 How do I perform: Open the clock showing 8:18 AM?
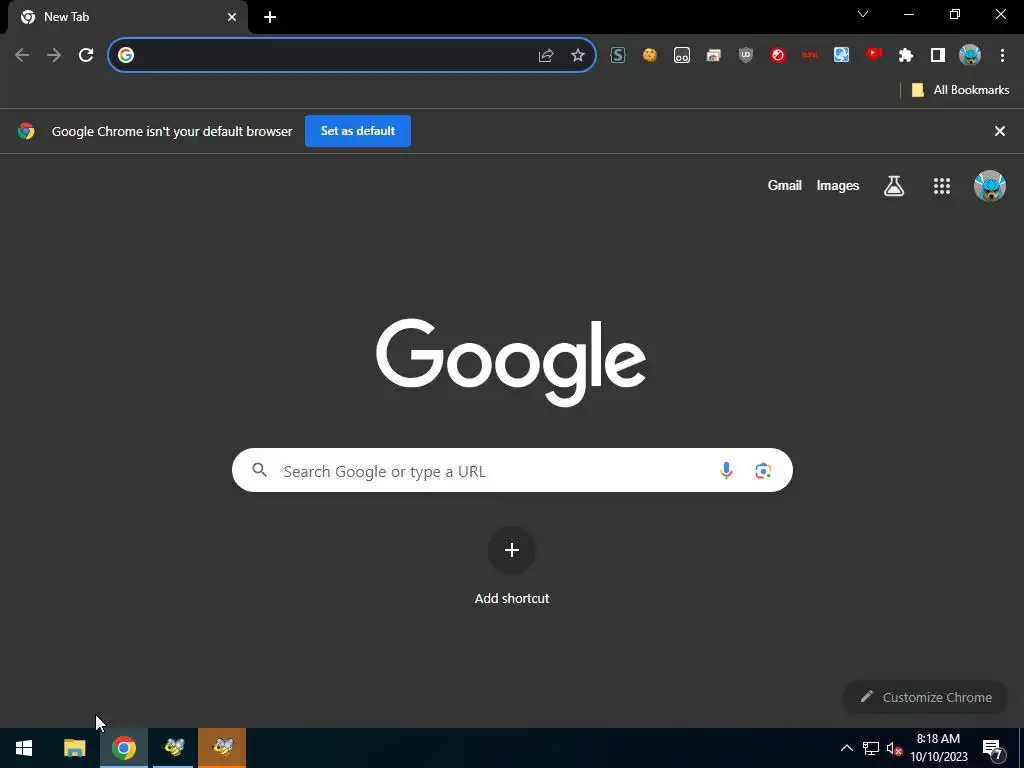938,748
